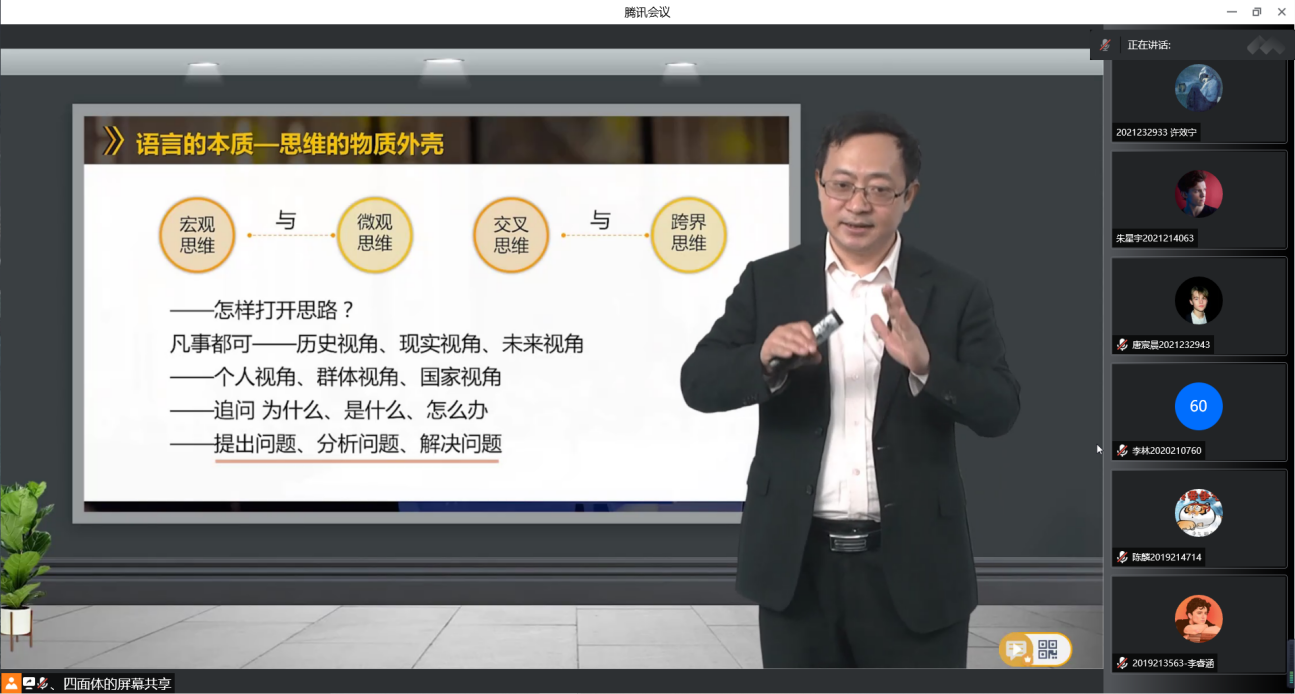Click the 正在讲话 speaking indicator text
This screenshot has width=1295, height=694.
[1149, 45]
